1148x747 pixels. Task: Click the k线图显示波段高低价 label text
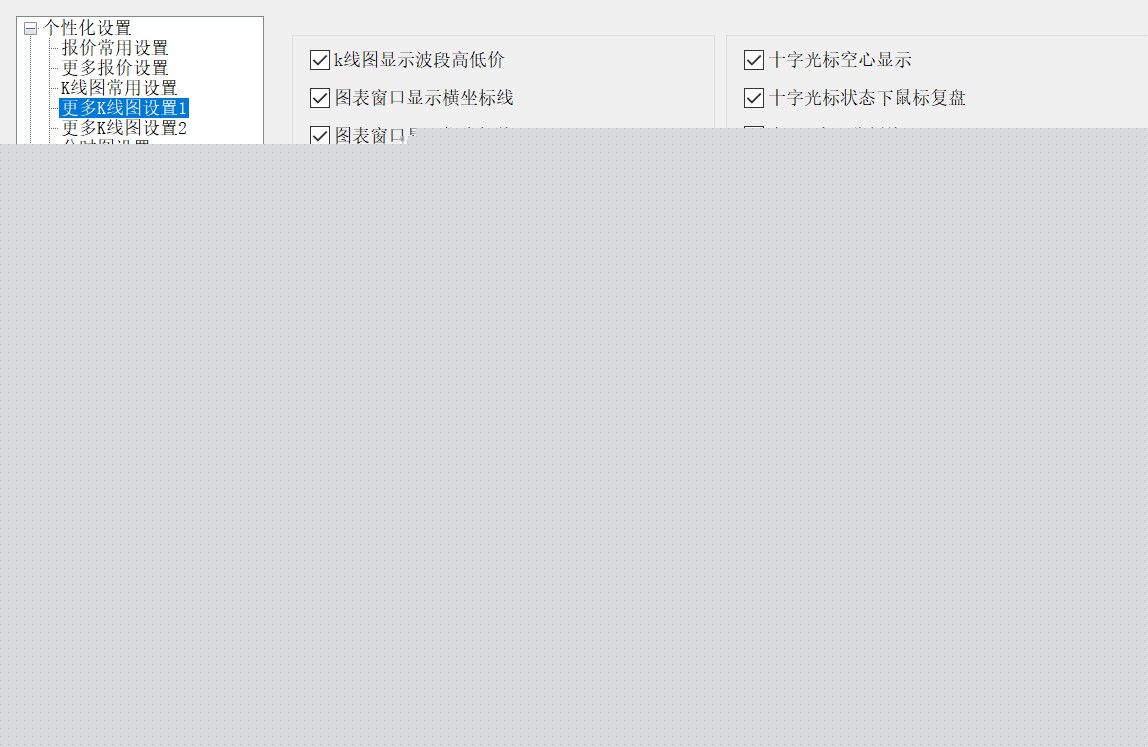[419, 60]
